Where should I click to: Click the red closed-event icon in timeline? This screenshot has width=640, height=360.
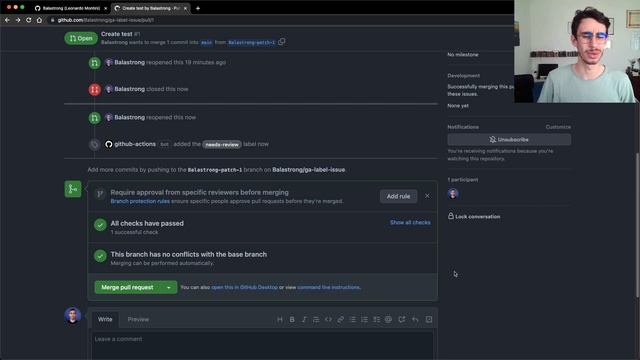[95, 89]
